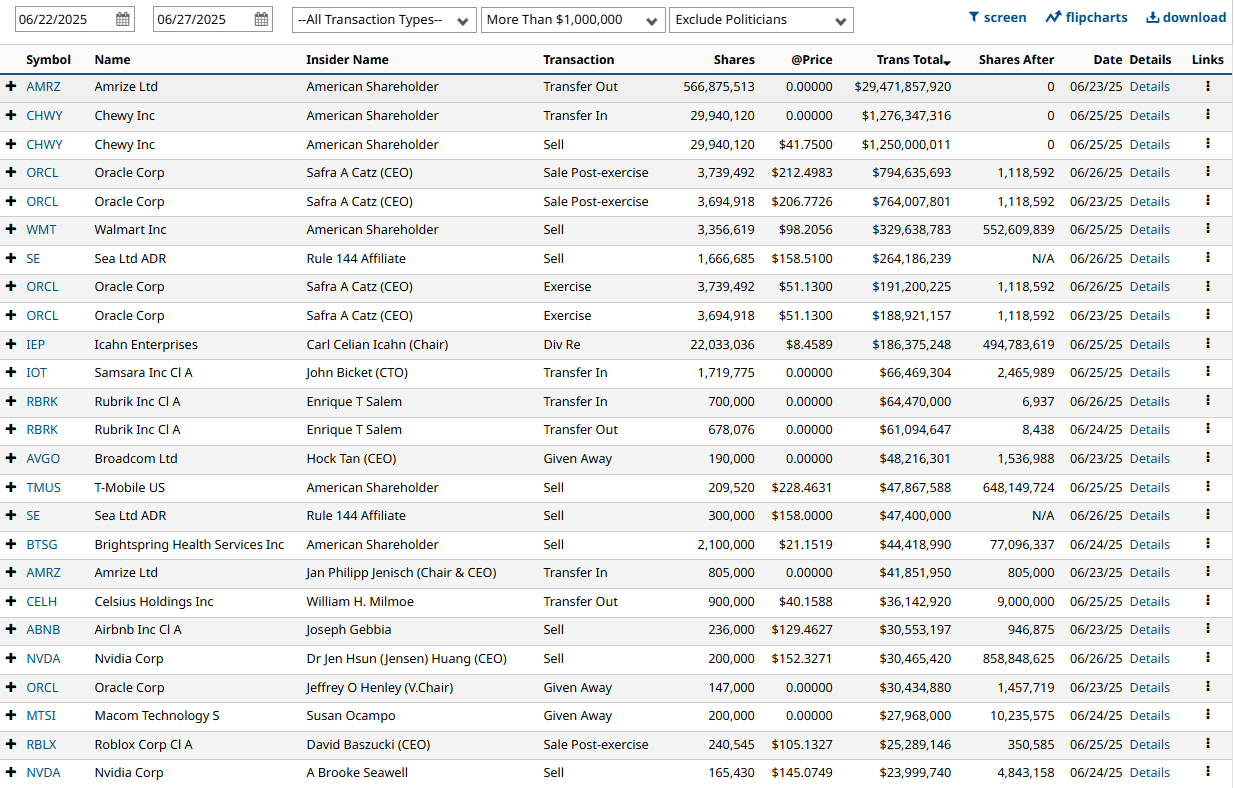
Task: Open links menu for Icahn Enterprises row
Action: [1208, 344]
